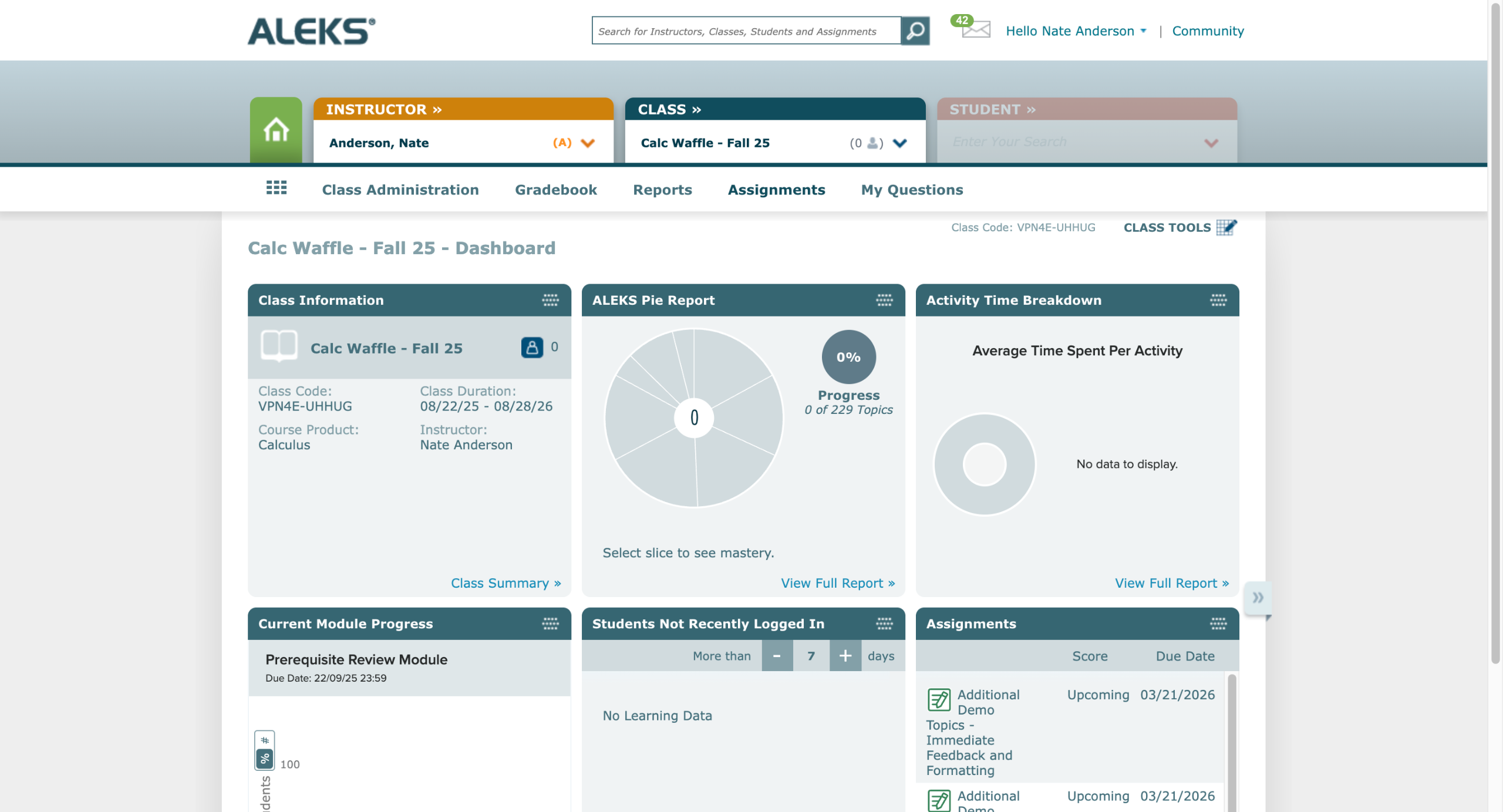The height and width of the screenshot is (812, 1503).
Task: Click the search magnifier button
Action: pyautogui.click(x=915, y=31)
